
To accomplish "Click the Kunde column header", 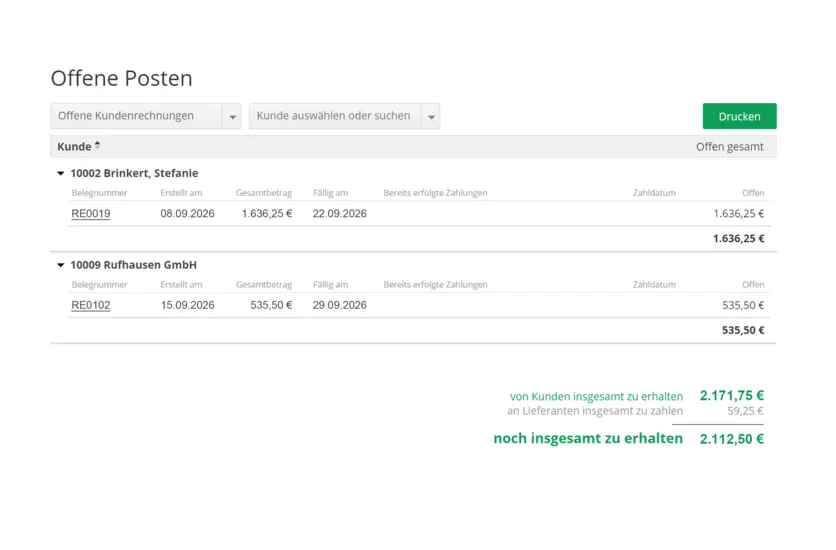I will pyautogui.click(x=74, y=147).
